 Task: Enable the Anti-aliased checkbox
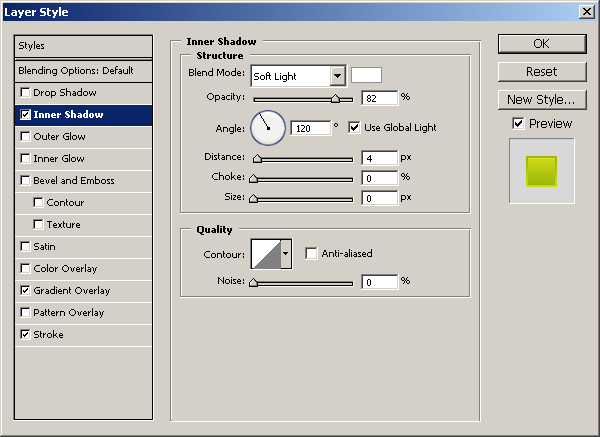(x=311, y=253)
